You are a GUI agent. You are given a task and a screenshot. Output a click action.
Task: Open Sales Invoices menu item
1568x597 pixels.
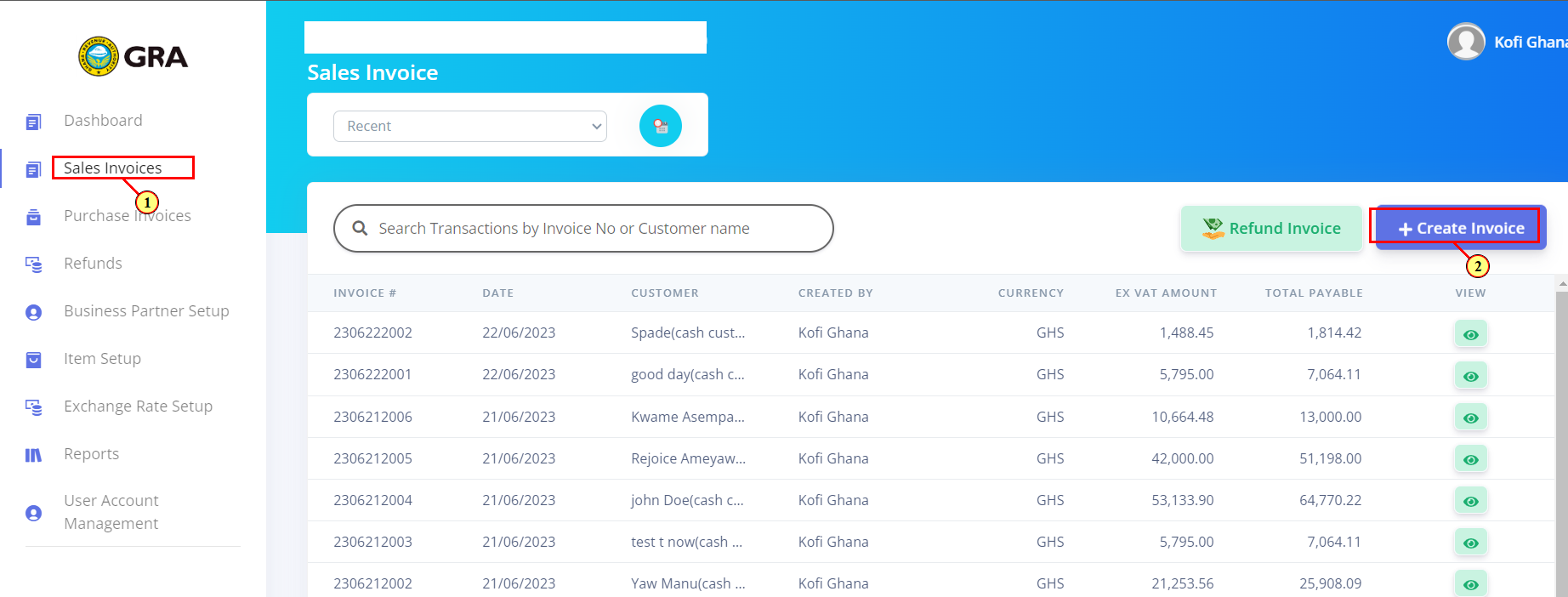coord(112,168)
